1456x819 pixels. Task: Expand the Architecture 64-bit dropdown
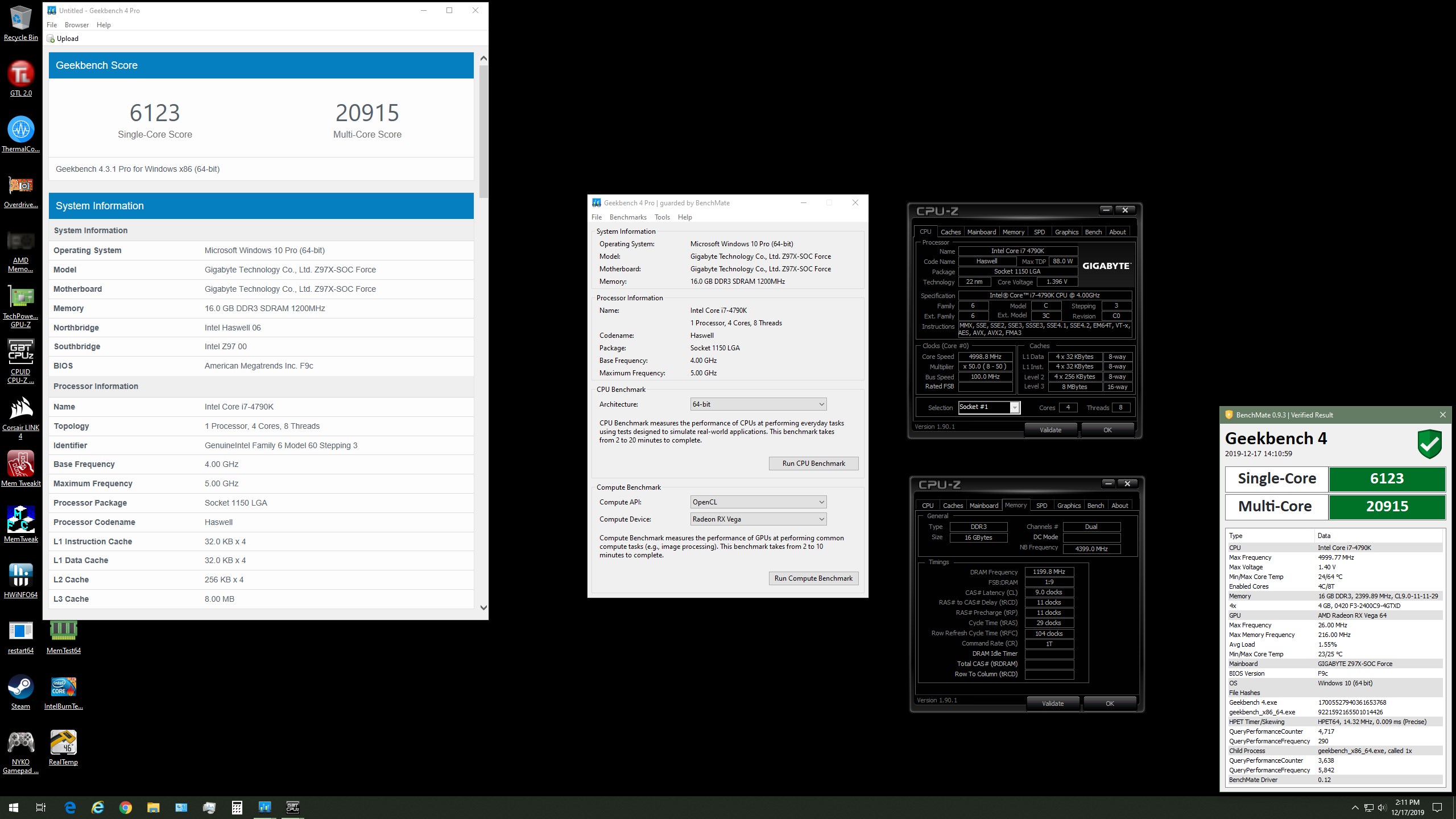758,404
